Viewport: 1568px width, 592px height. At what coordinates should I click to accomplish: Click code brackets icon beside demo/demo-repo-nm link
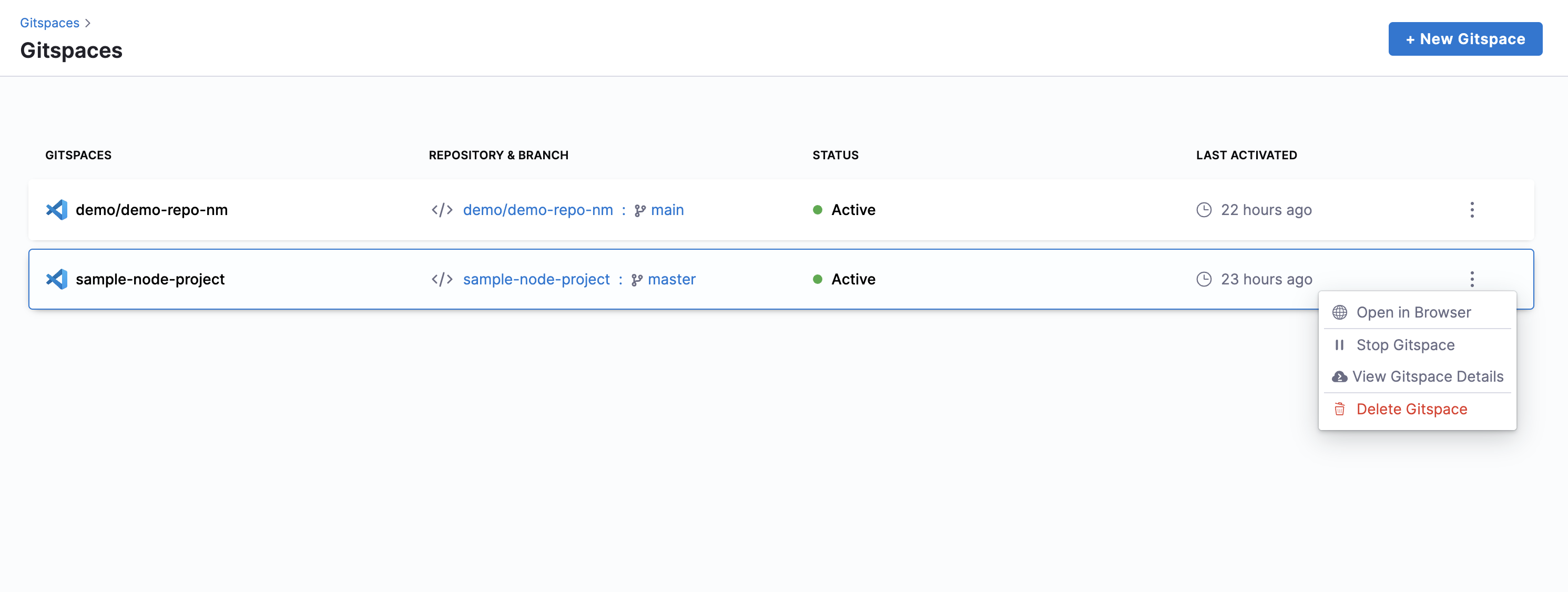[442, 210]
